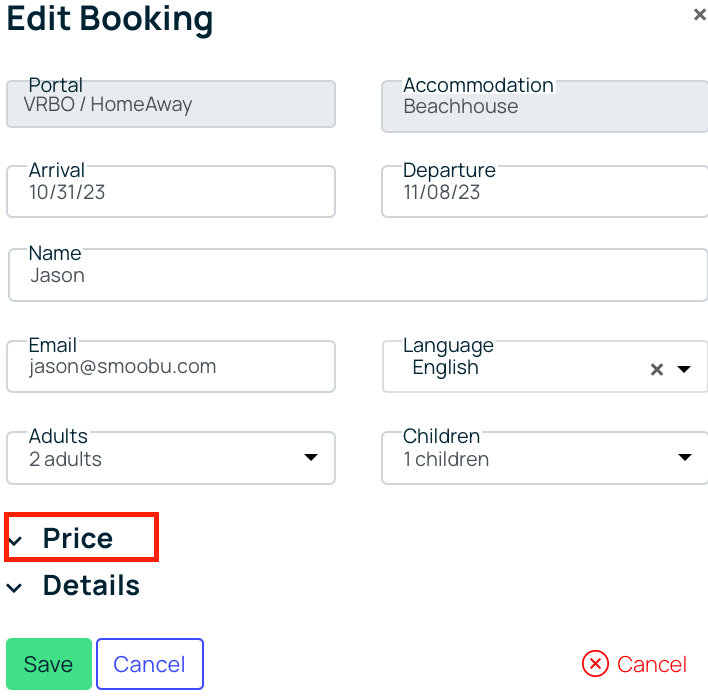
Task: Click the blue outlined Cancel button
Action: click(x=150, y=663)
